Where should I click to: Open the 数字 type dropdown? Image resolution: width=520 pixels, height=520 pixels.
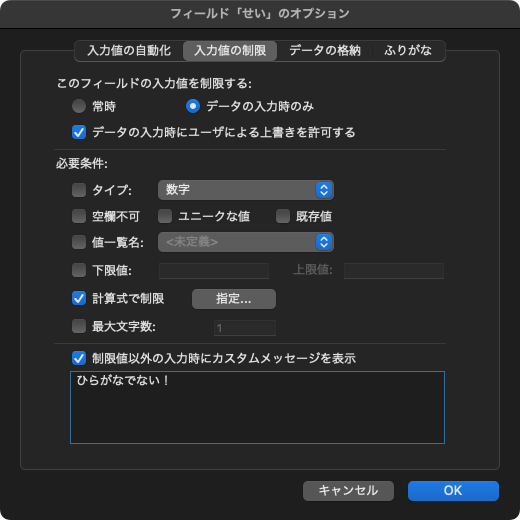click(246, 190)
